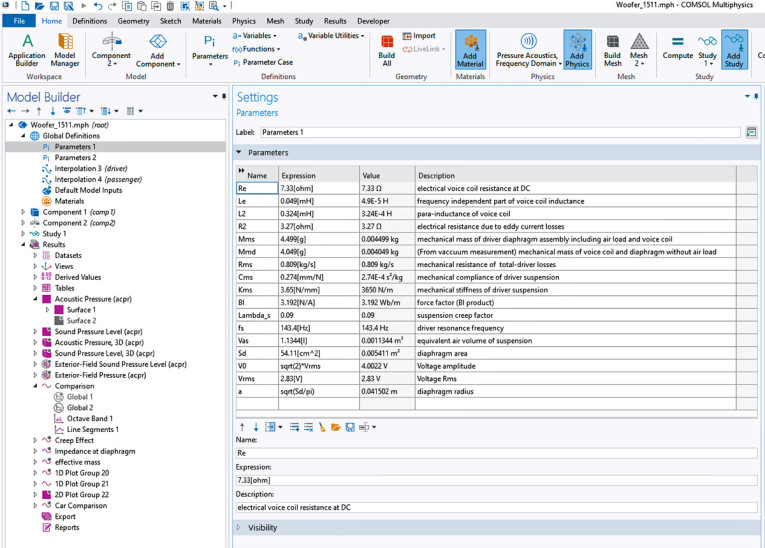Image resolution: width=765 pixels, height=548 pixels.
Task: Click the Undo icon in quick access toolbar
Action: 98,6
